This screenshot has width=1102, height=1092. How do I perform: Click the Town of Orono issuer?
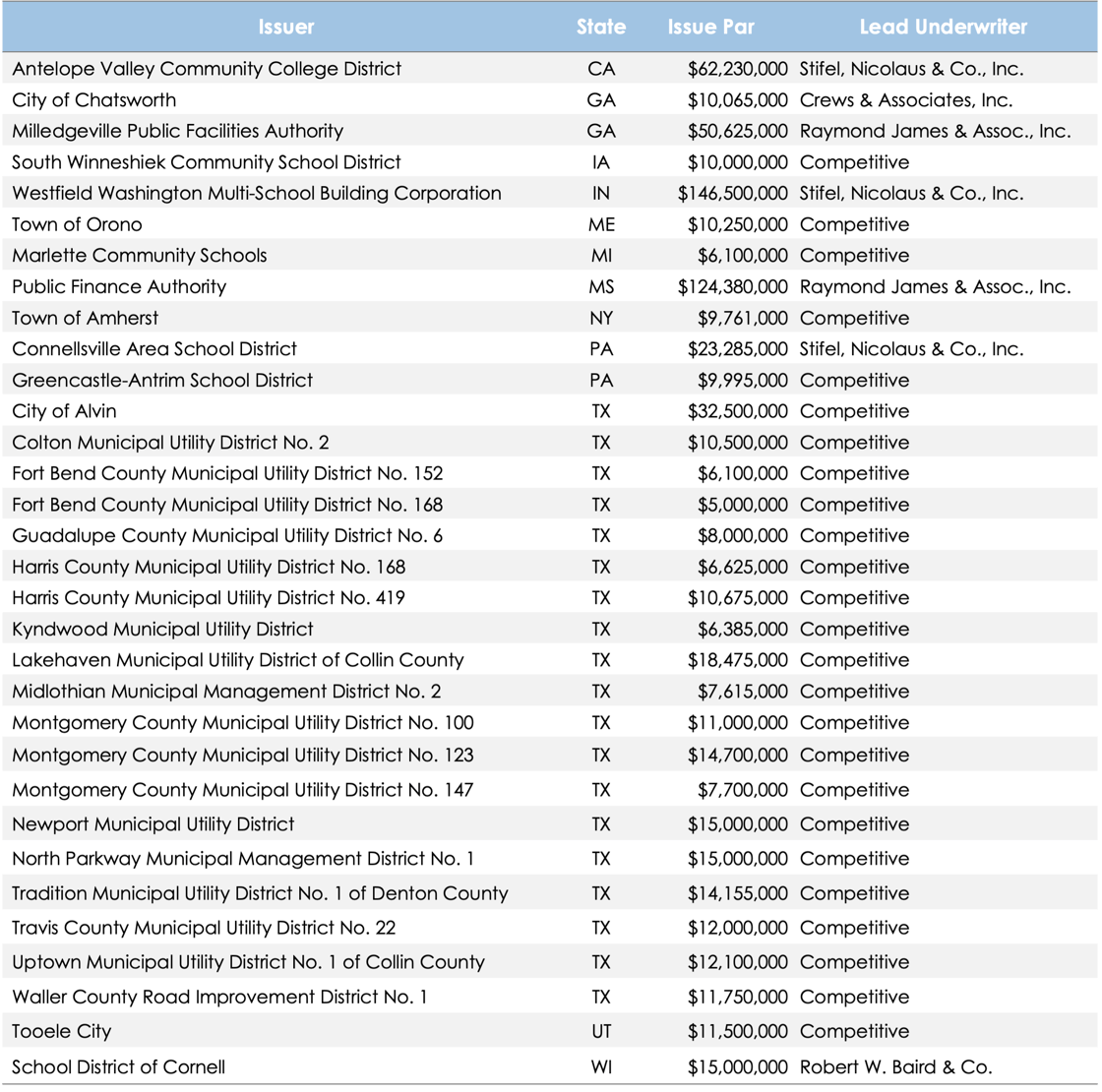pyautogui.click(x=78, y=224)
